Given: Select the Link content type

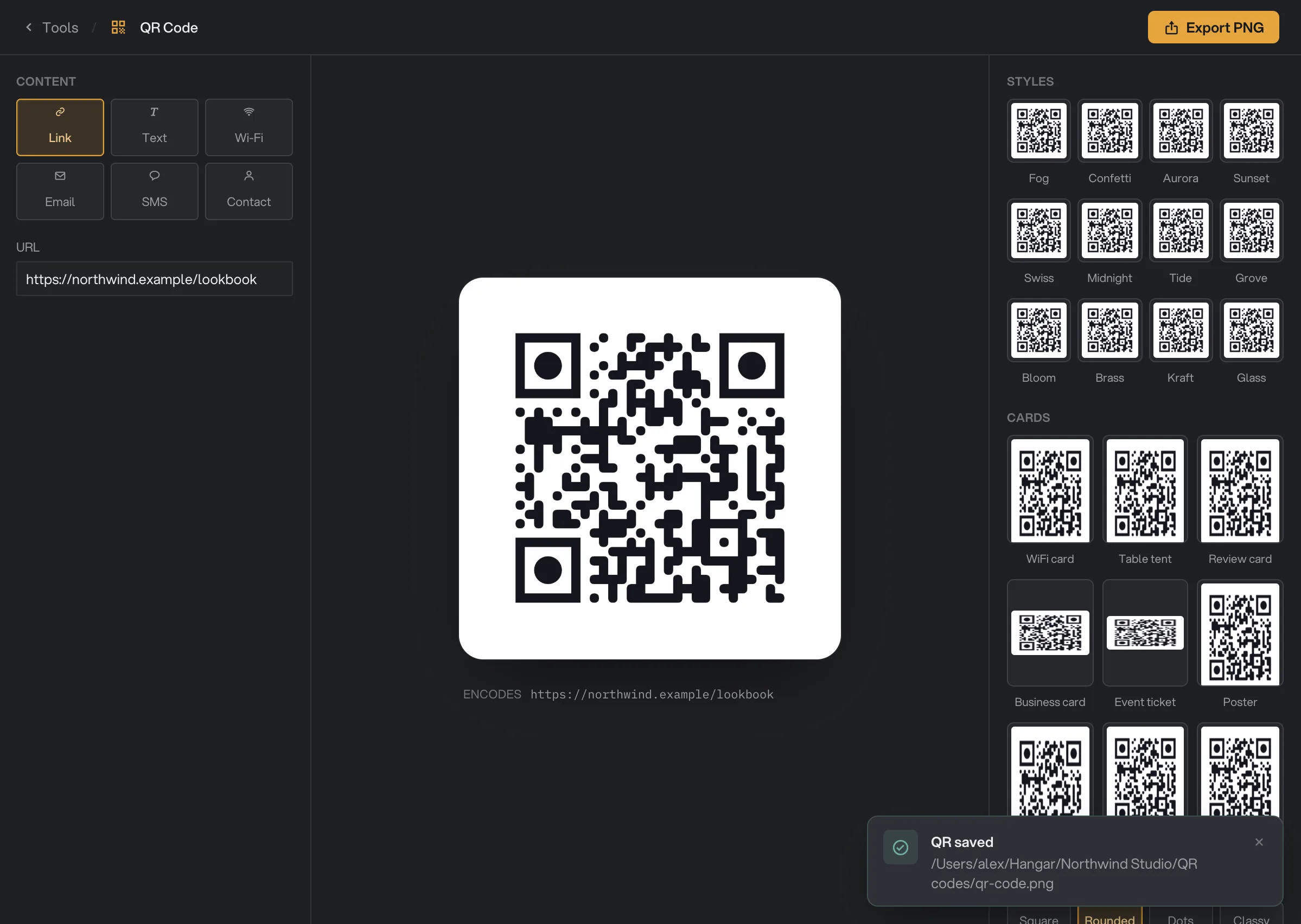Looking at the screenshot, I should [60, 127].
